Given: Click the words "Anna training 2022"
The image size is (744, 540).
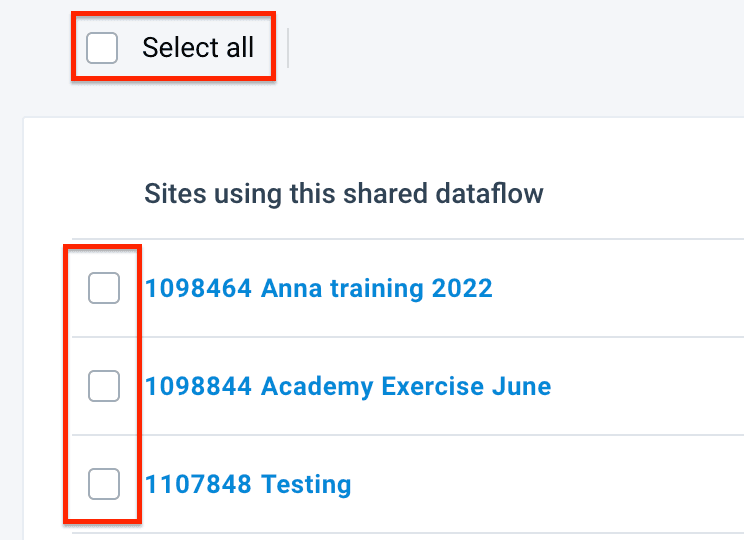Looking at the screenshot, I should tap(377, 289).
